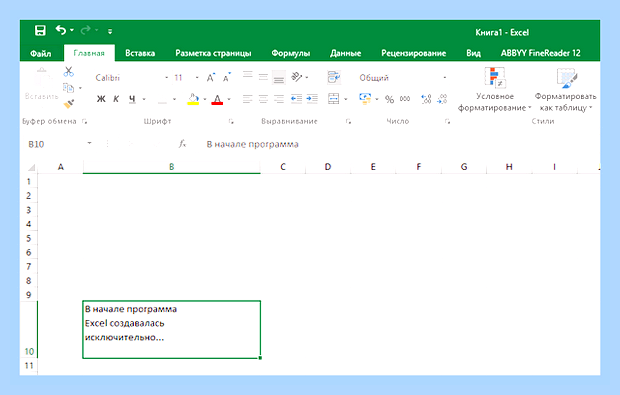Click formula bar text В начале программа
This screenshot has height=395, width=620.
[x=252, y=144]
